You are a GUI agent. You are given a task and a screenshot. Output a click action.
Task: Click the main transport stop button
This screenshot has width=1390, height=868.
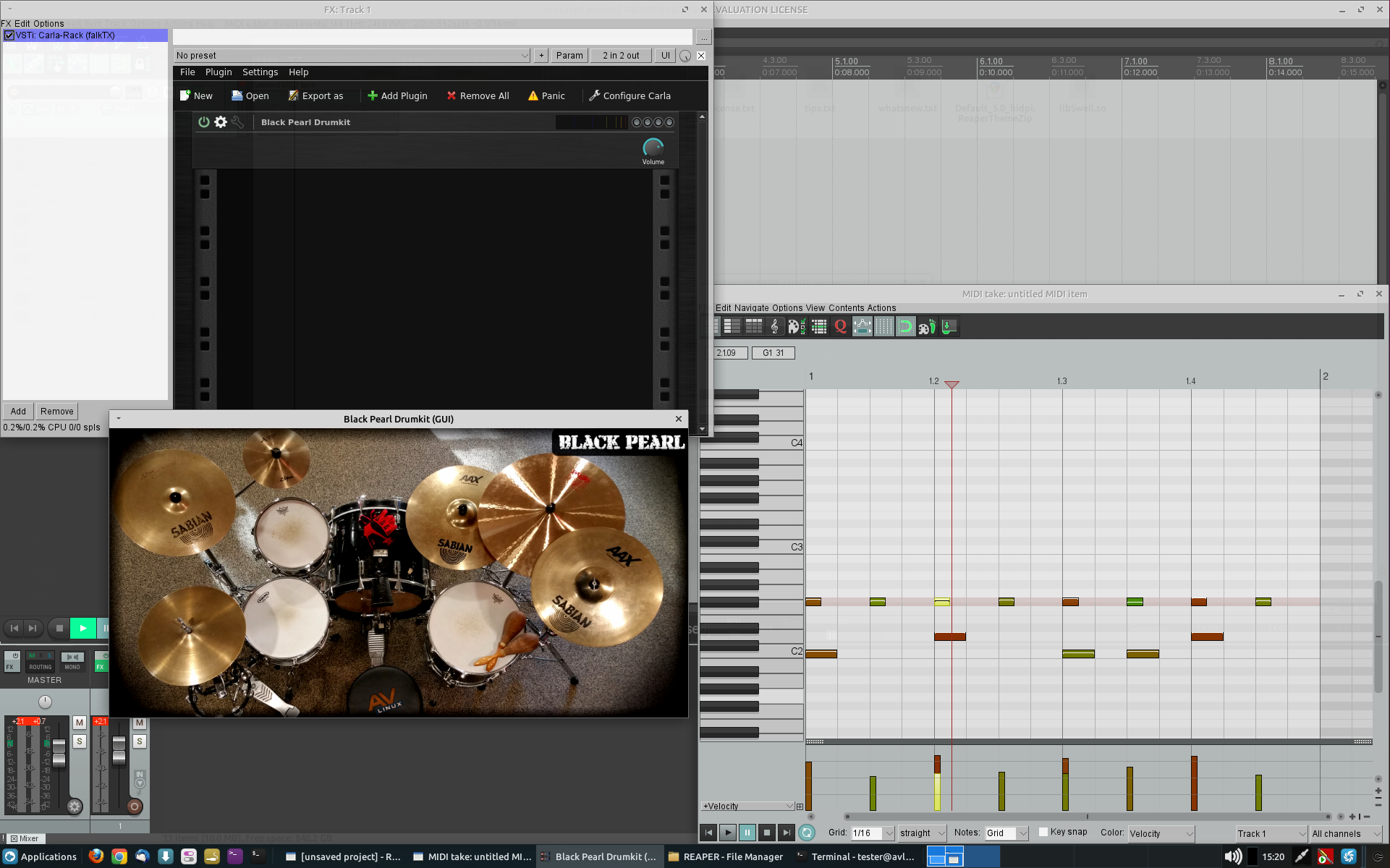(x=59, y=628)
